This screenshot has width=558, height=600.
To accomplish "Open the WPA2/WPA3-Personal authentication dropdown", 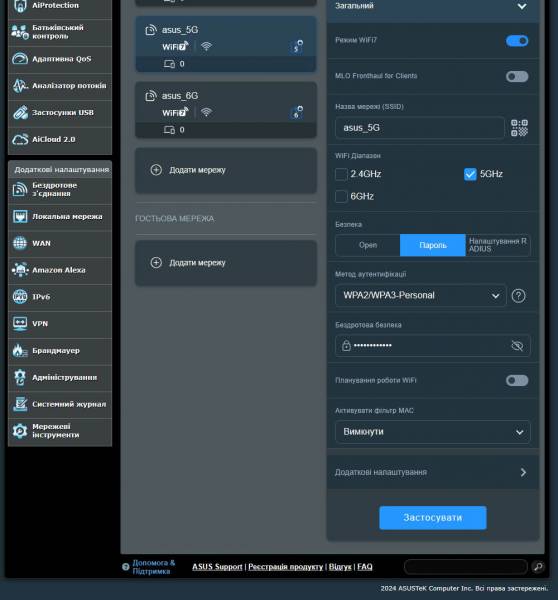I will coord(421,295).
